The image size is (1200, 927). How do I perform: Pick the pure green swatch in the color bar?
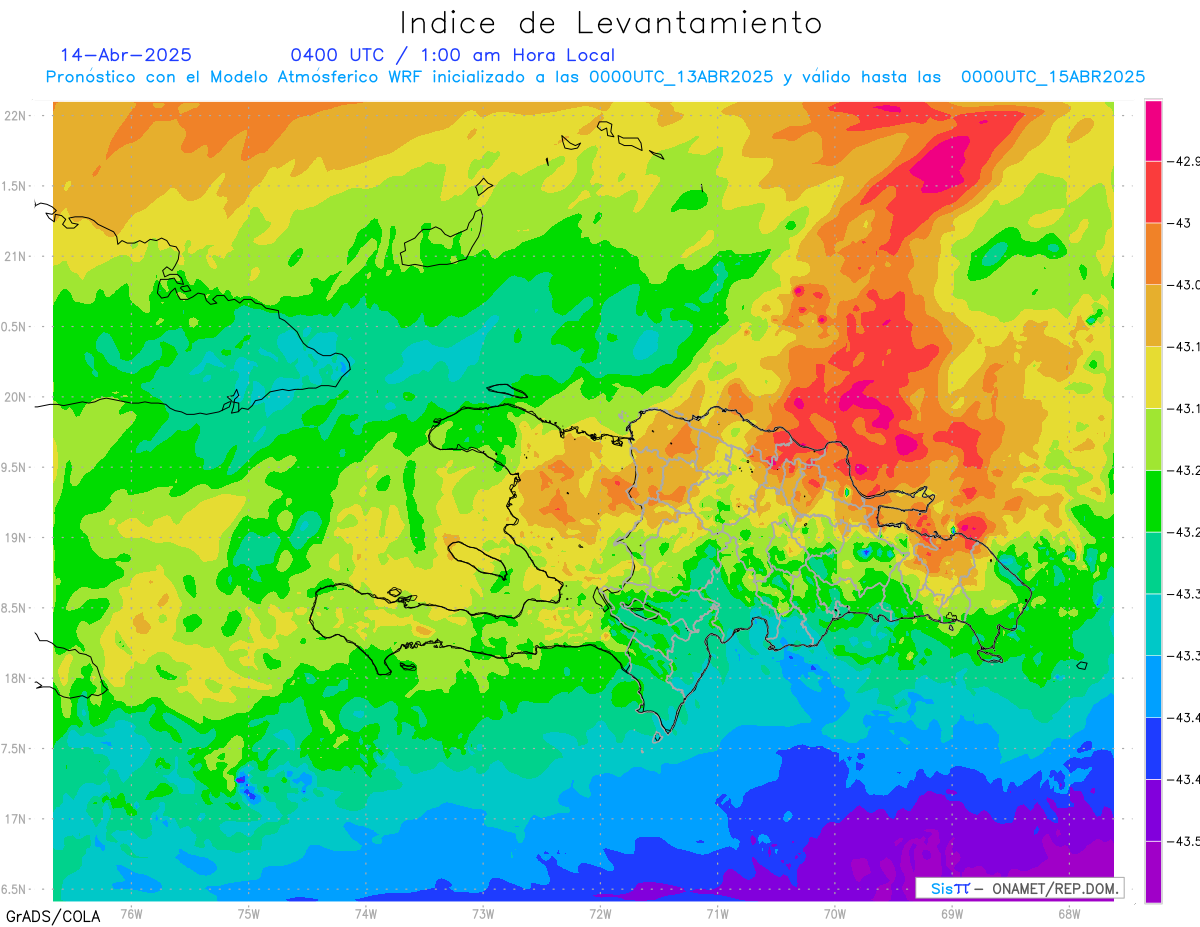pyautogui.click(x=1153, y=501)
